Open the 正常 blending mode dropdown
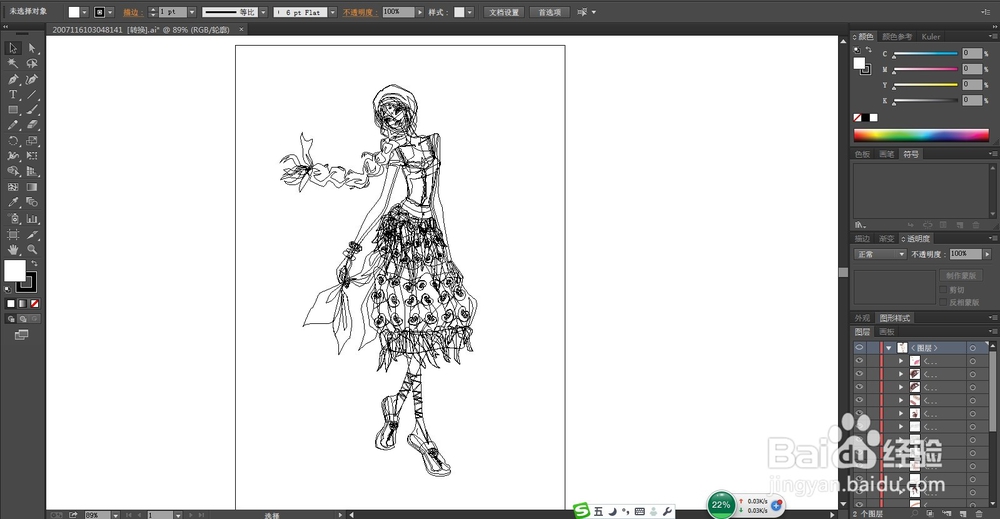The width and height of the screenshot is (1000, 519). pos(880,254)
